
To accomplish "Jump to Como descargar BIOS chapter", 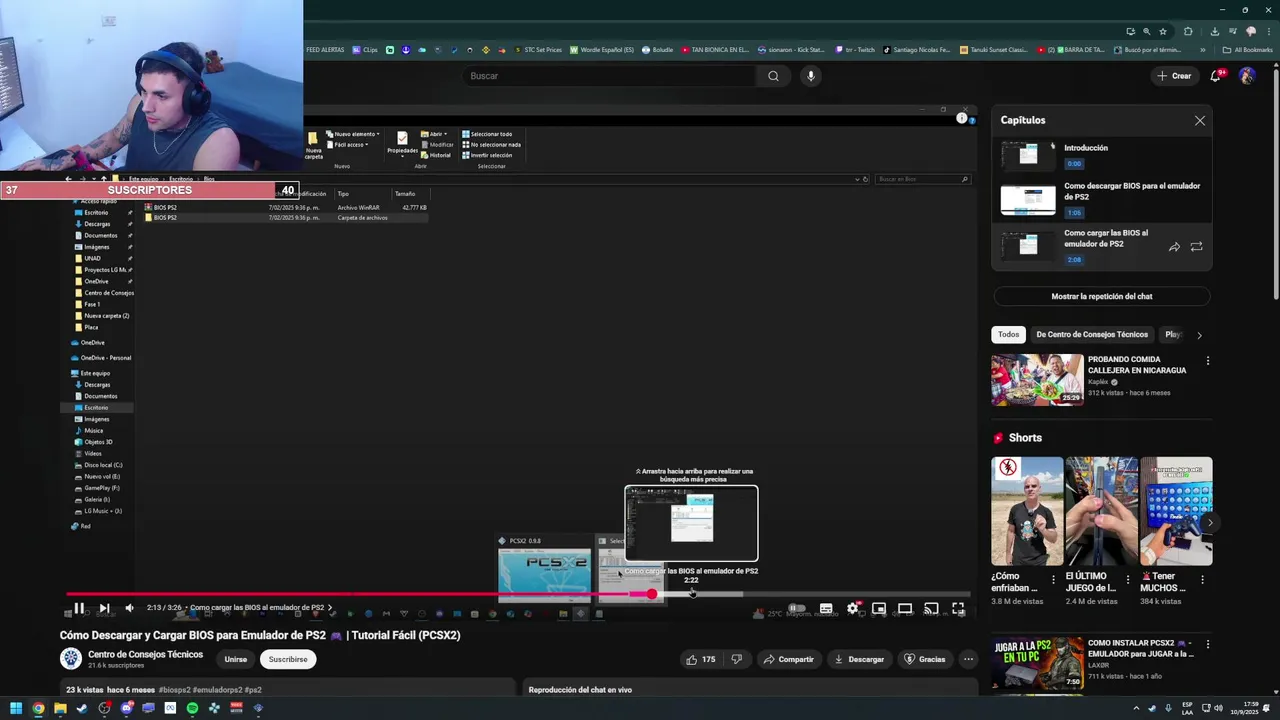I will 1101,199.
